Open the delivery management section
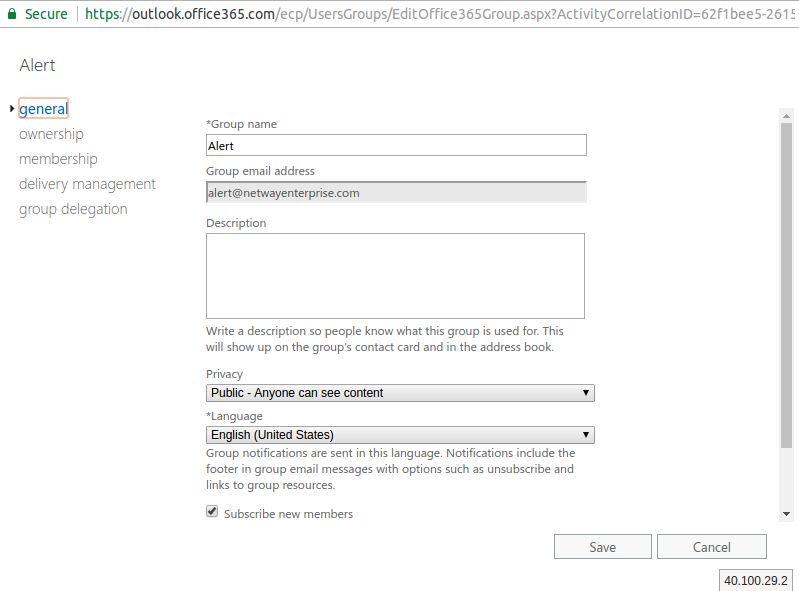799x591 pixels. (x=87, y=184)
